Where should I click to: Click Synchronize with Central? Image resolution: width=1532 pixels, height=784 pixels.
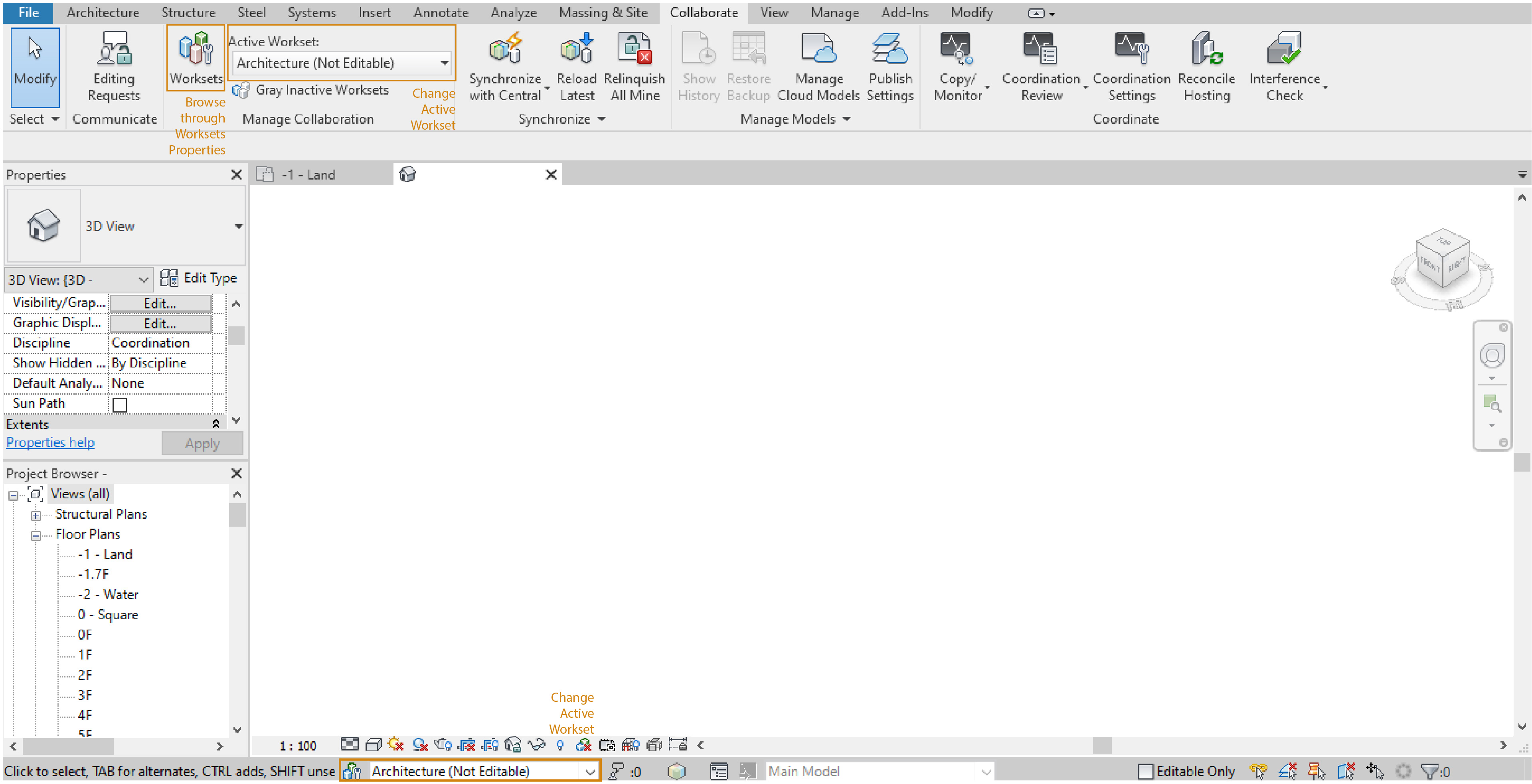pyautogui.click(x=505, y=65)
